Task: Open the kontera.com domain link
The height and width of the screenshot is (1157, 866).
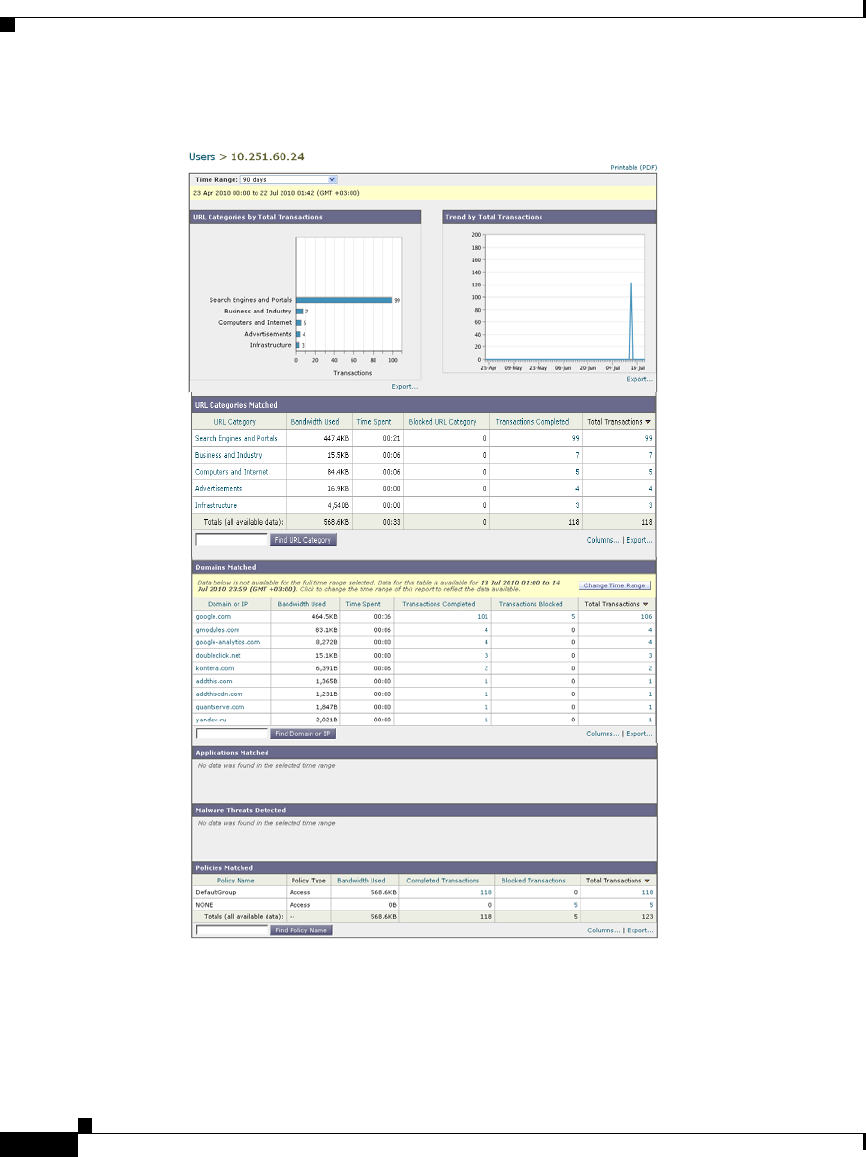Action: pos(215,668)
